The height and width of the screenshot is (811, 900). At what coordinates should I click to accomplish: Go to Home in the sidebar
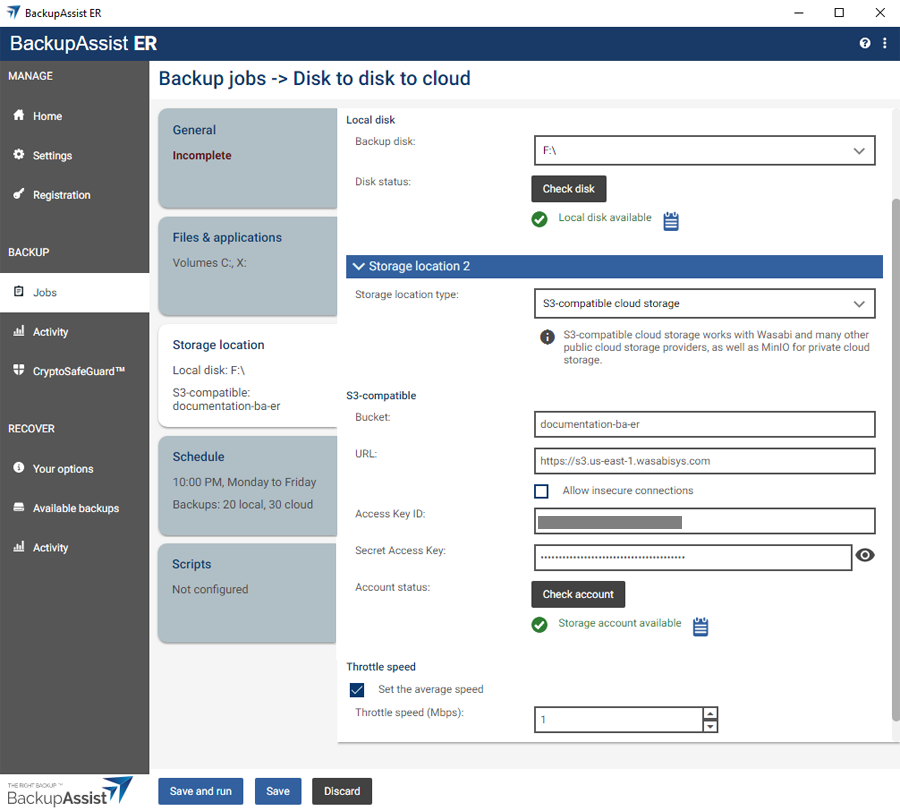click(x=47, y=116)
